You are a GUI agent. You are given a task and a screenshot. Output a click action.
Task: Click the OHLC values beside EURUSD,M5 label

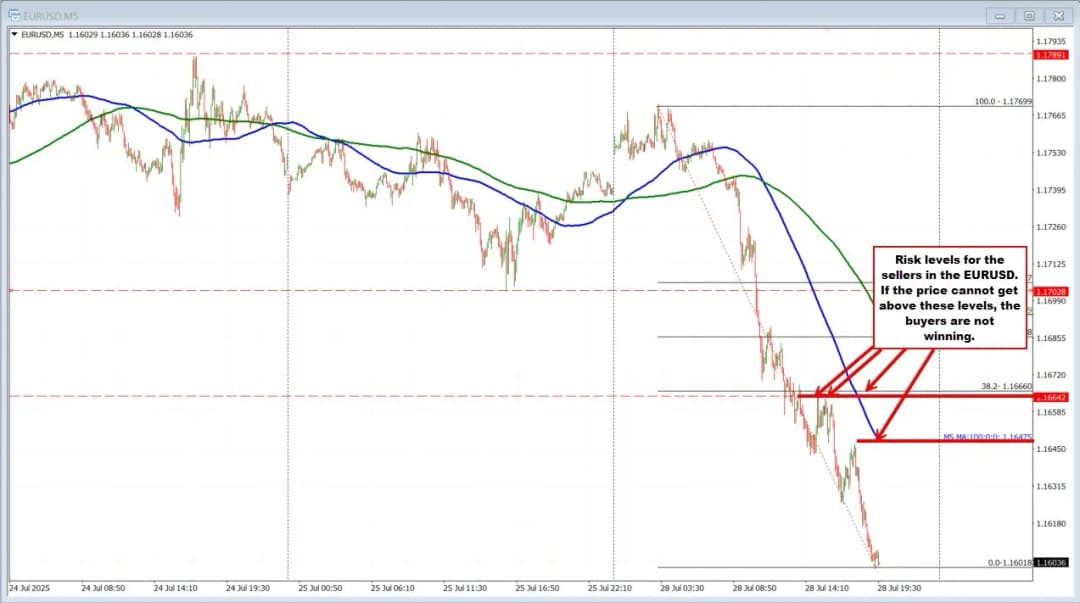[126, 34]
